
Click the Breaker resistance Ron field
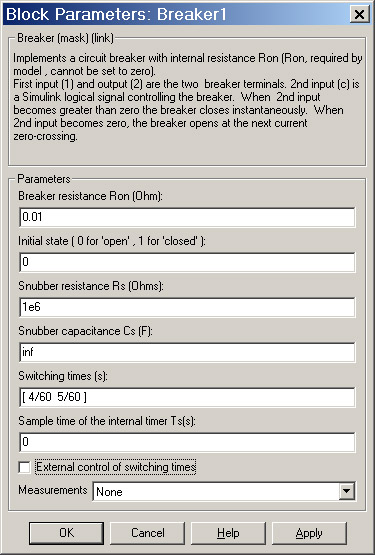tap(187, 217)
